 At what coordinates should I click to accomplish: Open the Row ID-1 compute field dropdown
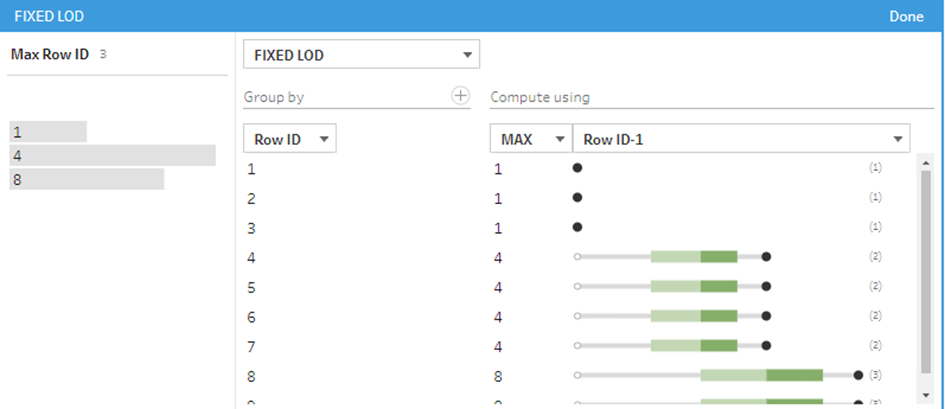tap(741, 139)
